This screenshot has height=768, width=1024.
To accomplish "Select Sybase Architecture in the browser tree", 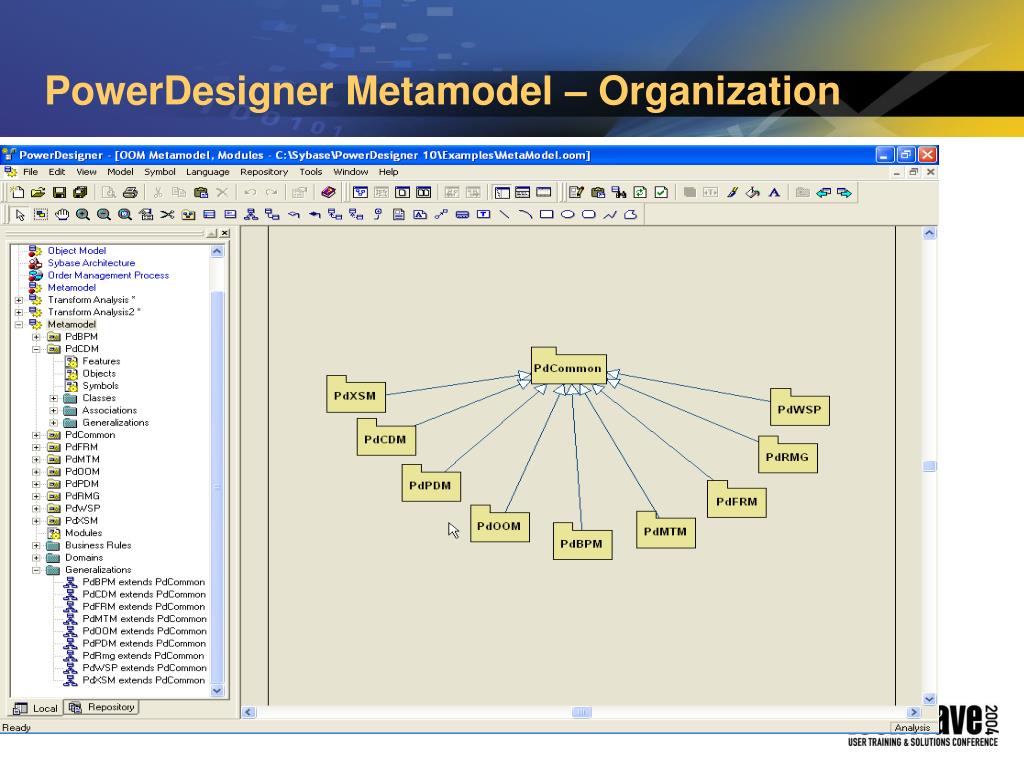I will click(x=91, y=263).
